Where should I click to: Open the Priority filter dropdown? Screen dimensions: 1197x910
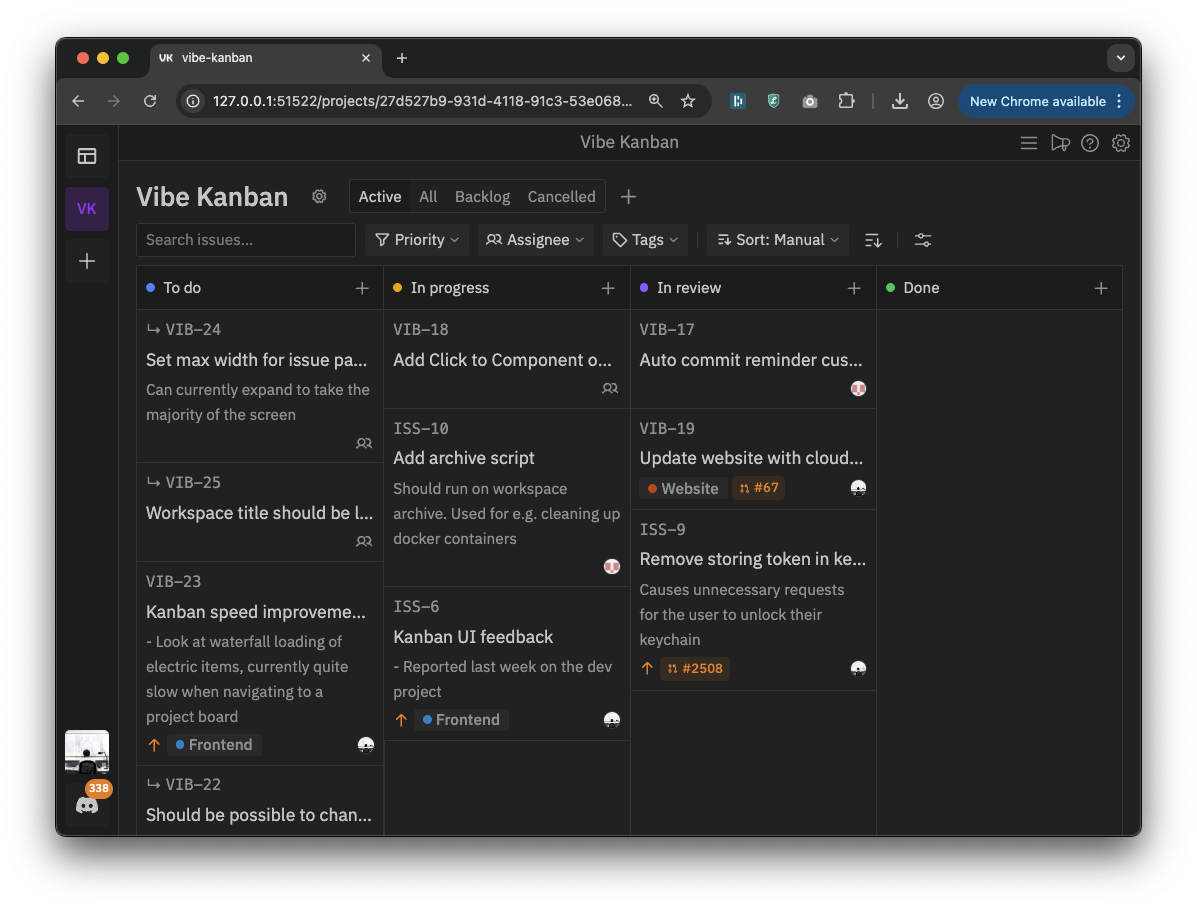click(x=416, y=239)
